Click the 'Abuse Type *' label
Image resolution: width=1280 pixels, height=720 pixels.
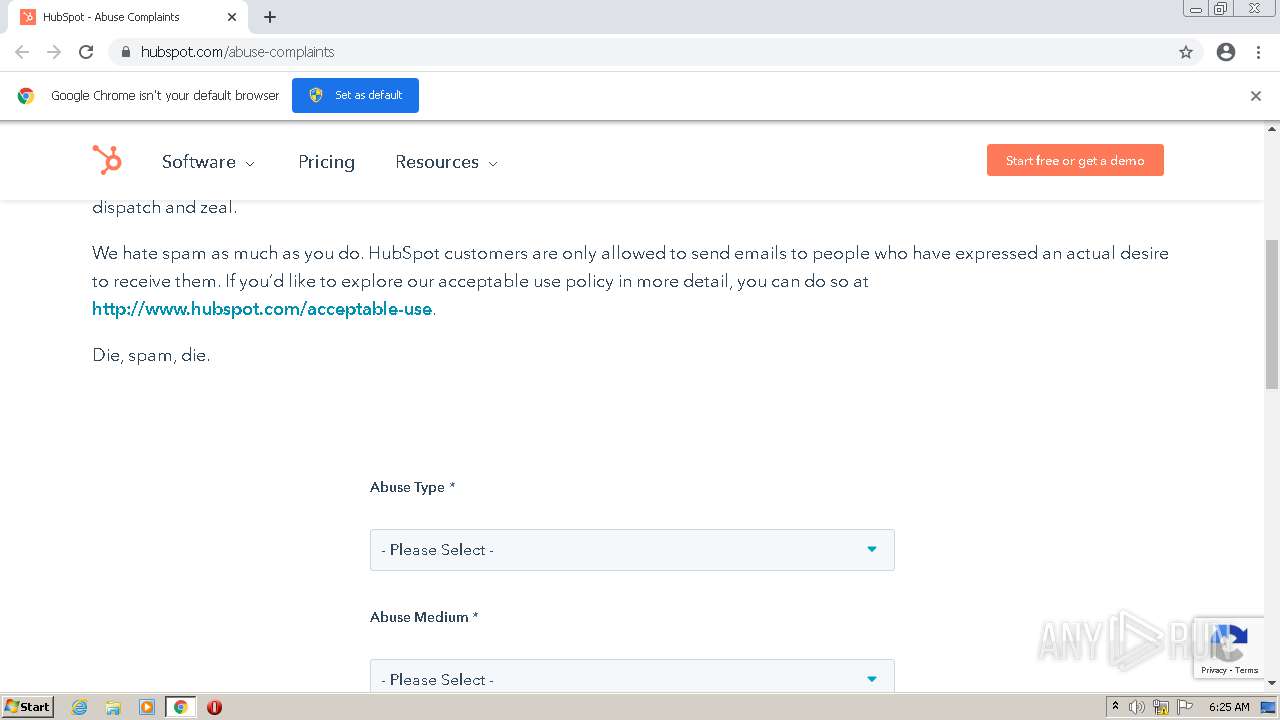point(412,487)
